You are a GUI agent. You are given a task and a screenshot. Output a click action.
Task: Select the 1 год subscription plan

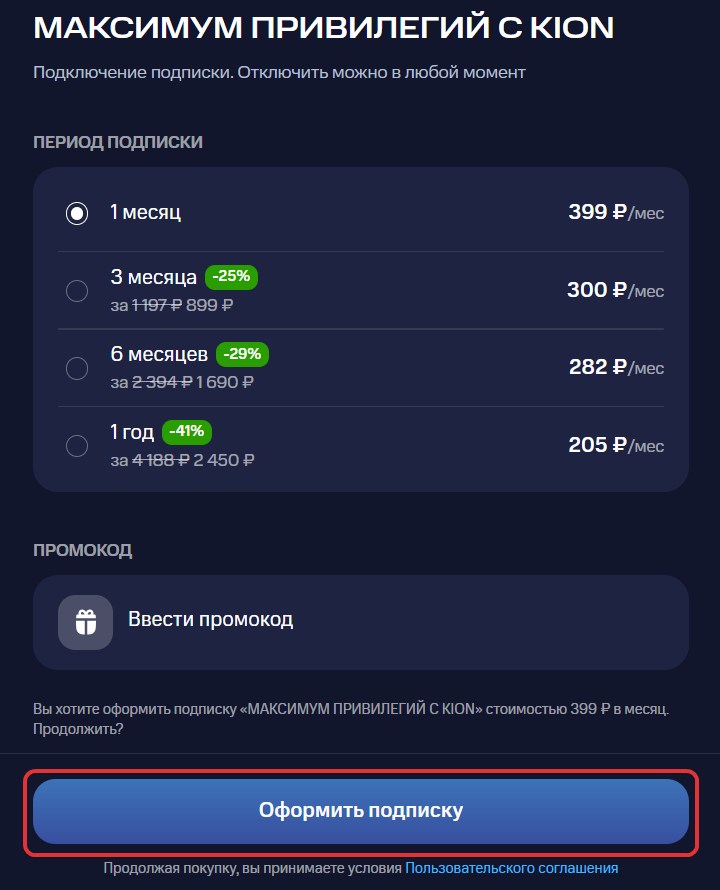pos(77,446)
